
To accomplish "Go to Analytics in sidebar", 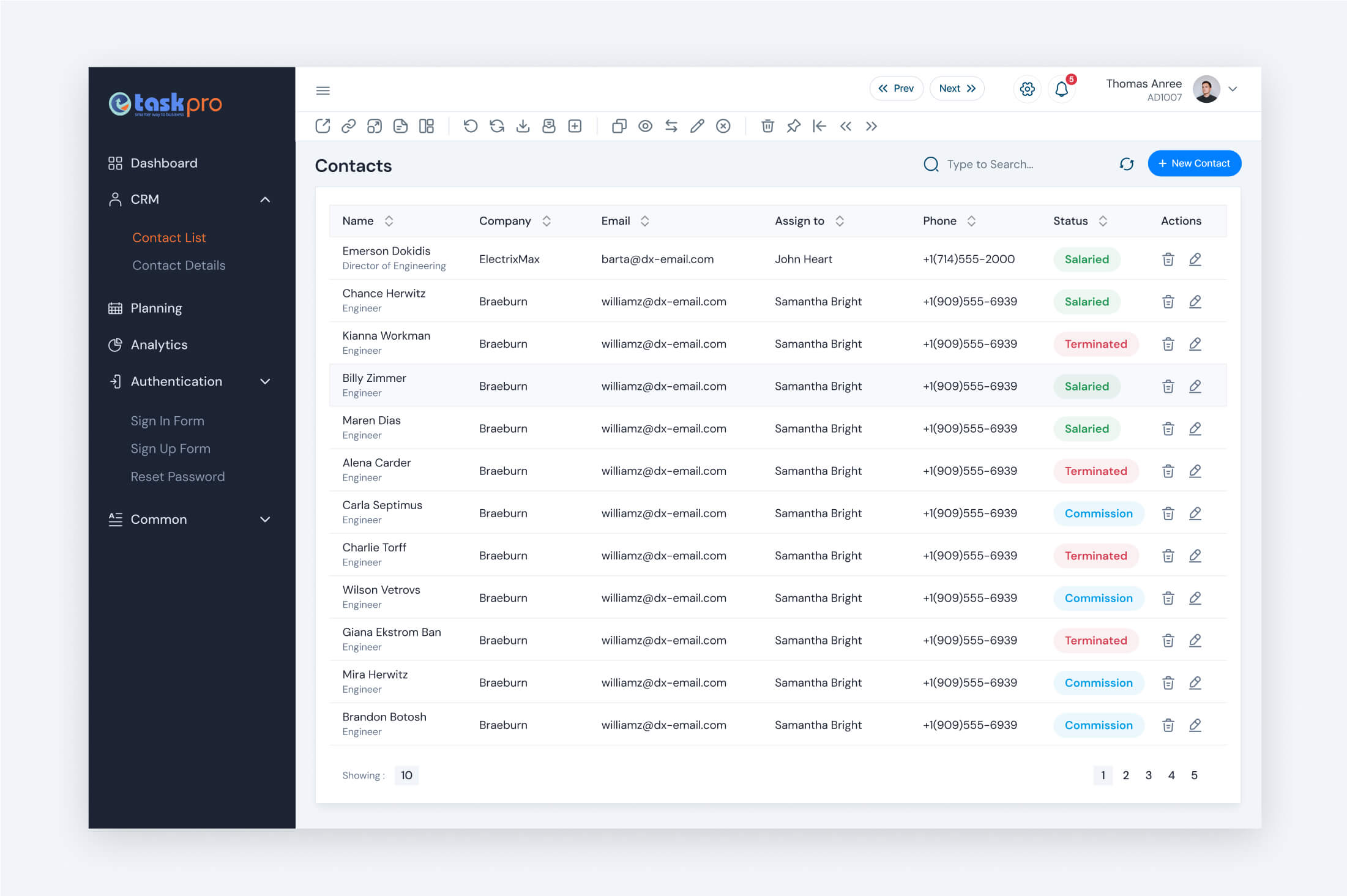I will coord(159,345).
